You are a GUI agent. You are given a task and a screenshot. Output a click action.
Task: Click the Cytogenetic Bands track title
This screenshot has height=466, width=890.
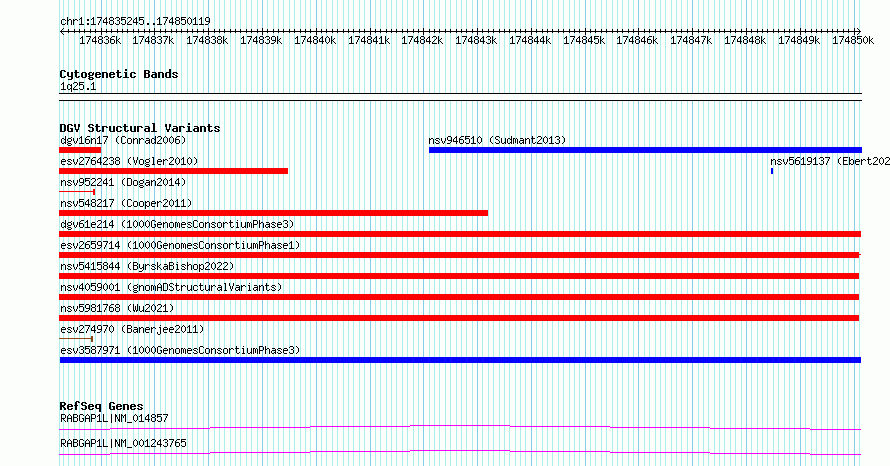point(119,74)
